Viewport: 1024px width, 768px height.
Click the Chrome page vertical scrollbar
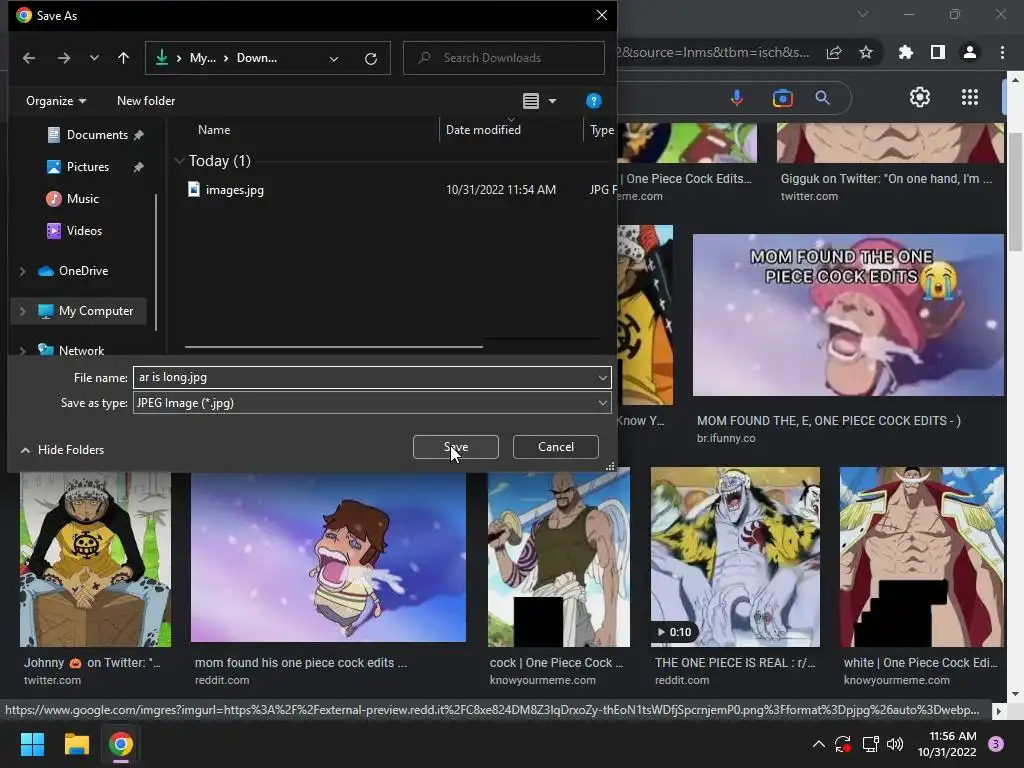(1015, 192)
